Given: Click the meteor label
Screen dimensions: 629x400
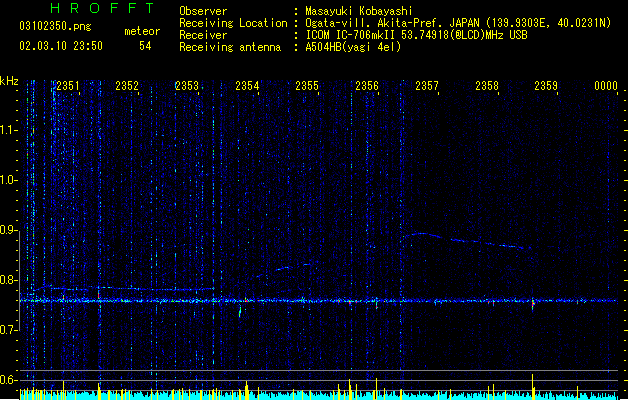Looking at the screenshot, I should [x=142, y=31].
